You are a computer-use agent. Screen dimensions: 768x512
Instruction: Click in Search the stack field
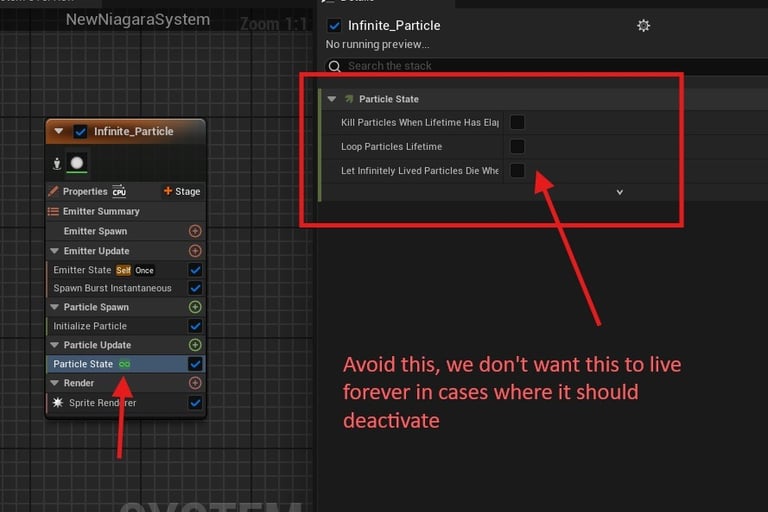point(546,66)
